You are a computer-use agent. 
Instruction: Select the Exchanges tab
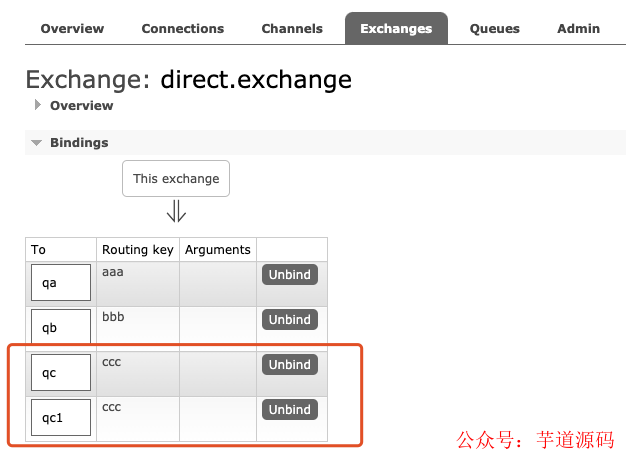(x=396, y=28)
